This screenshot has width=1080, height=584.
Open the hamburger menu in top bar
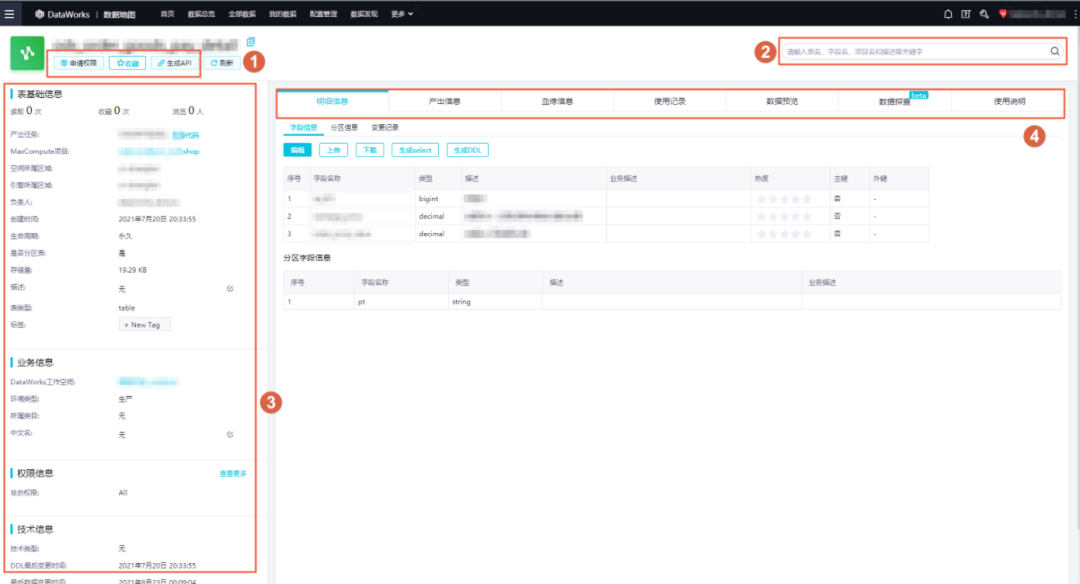pyautogui.click(x=9, y=14)
